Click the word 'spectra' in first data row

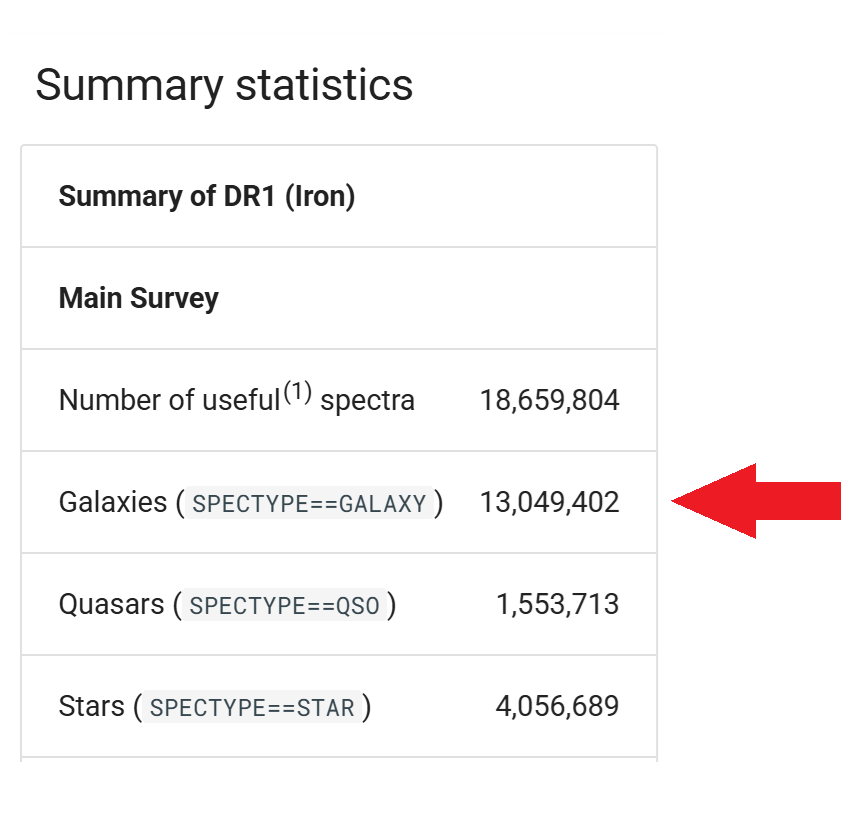click(367, 401)
